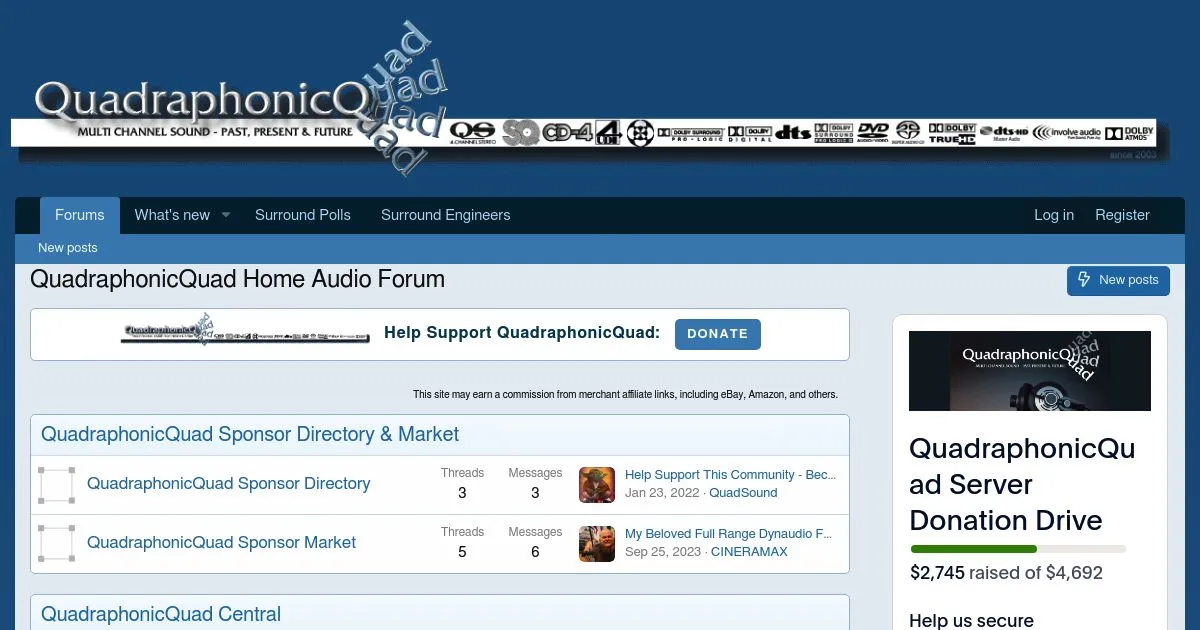Open the QuadraphonicQuad Sponsor Market forum

coord(222,543)
